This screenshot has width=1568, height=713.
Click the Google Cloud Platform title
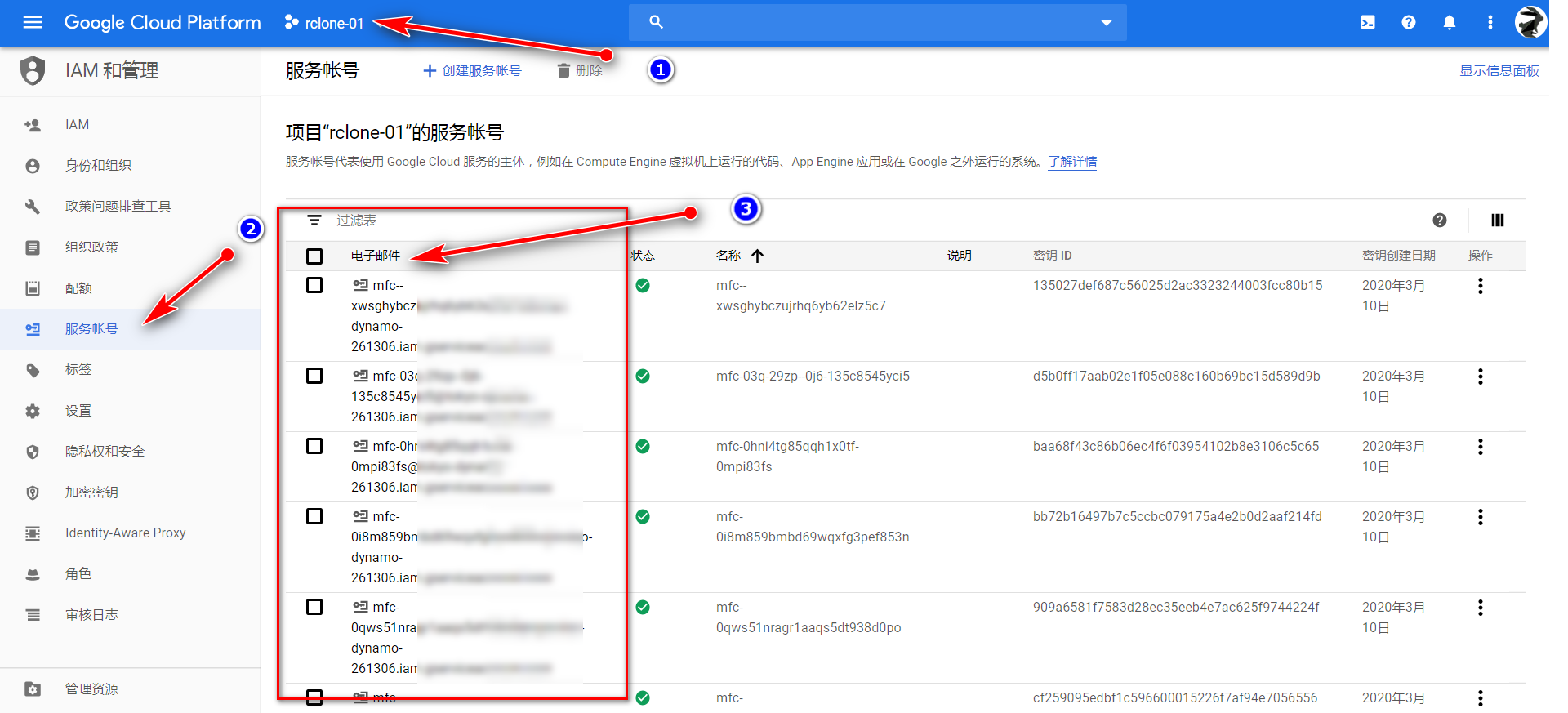[x=163, y=22]
